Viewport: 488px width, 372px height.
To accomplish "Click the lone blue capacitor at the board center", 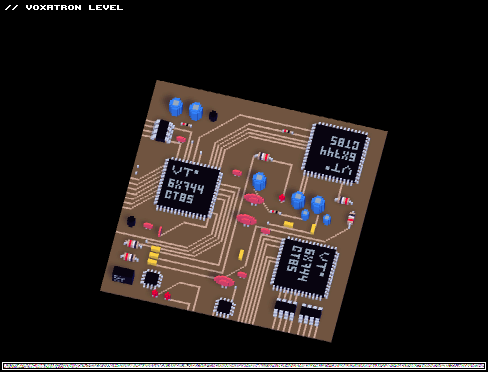I will click(x=259, y=181).
